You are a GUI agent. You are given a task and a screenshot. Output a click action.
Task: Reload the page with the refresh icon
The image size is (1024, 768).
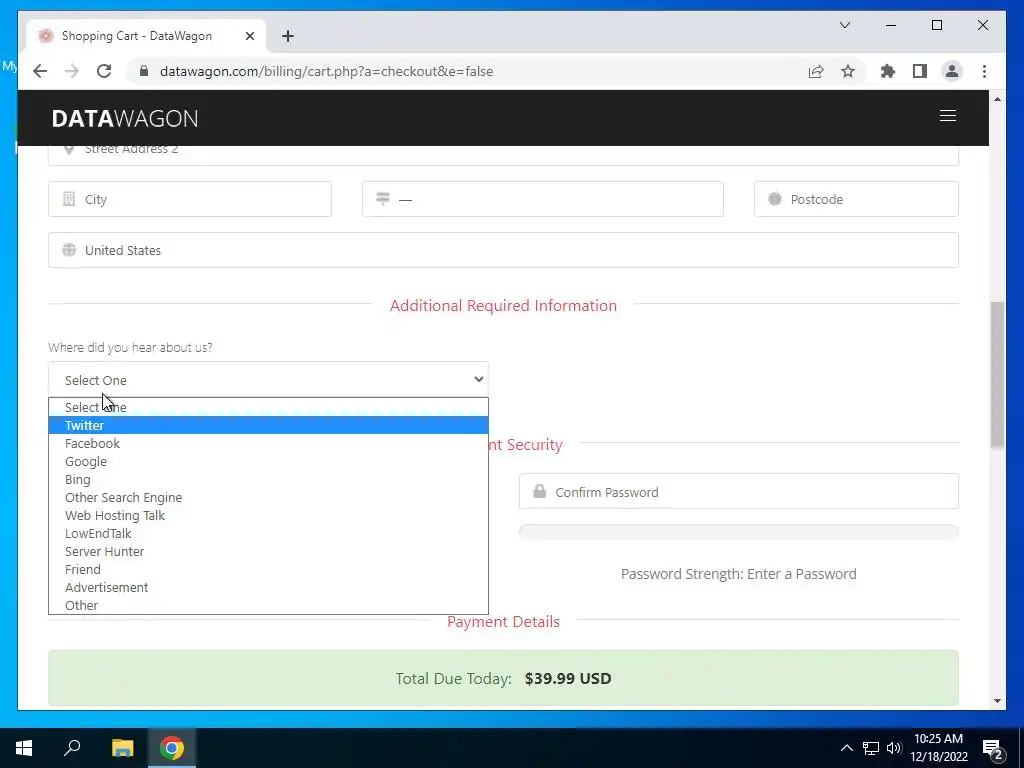click(104, 71)
